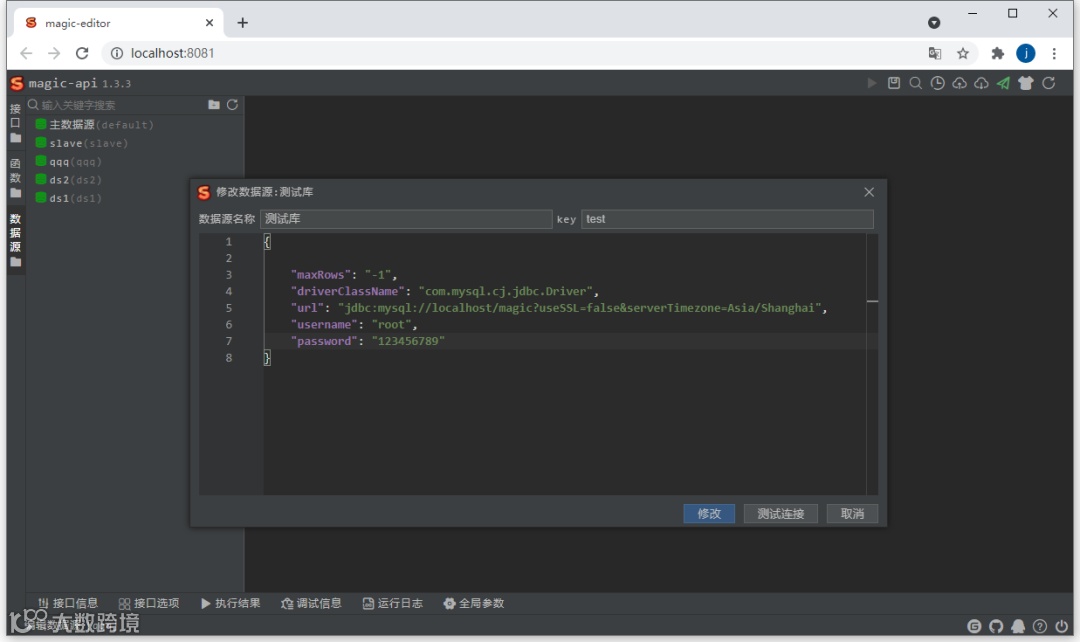This screenshot has height=642, width=1080.
Task: Click the Chrome tab search dropdown arrow
Action: [x=934, y=23]
